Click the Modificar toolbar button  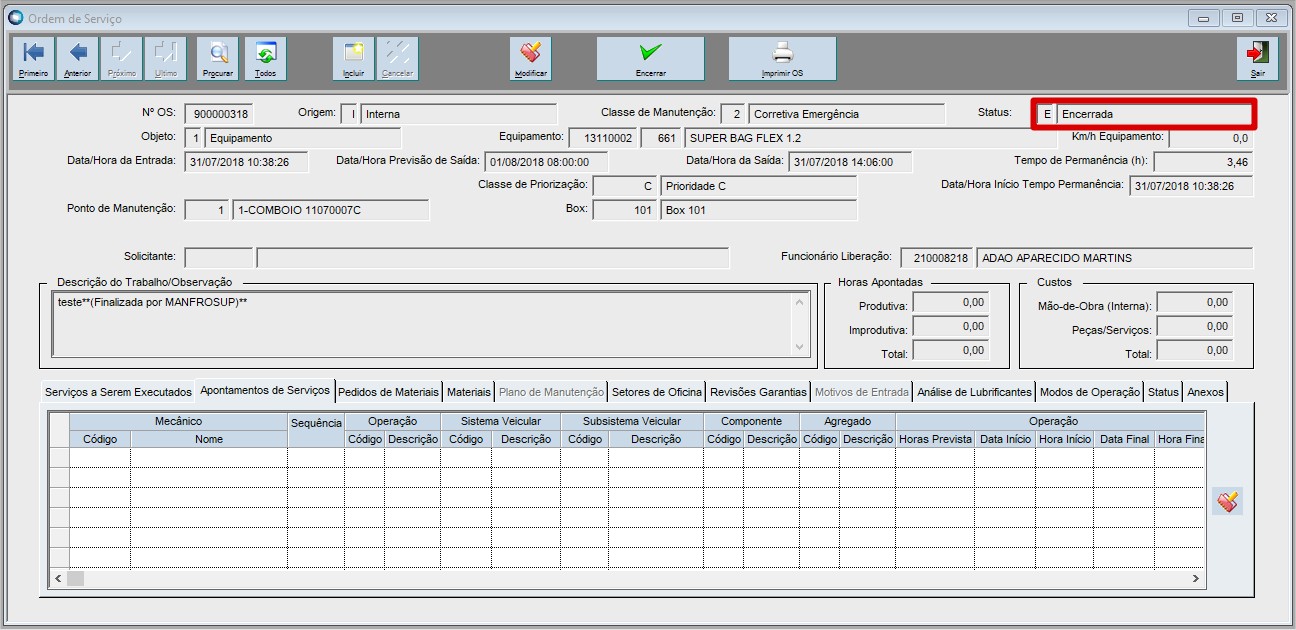[530, 59]
